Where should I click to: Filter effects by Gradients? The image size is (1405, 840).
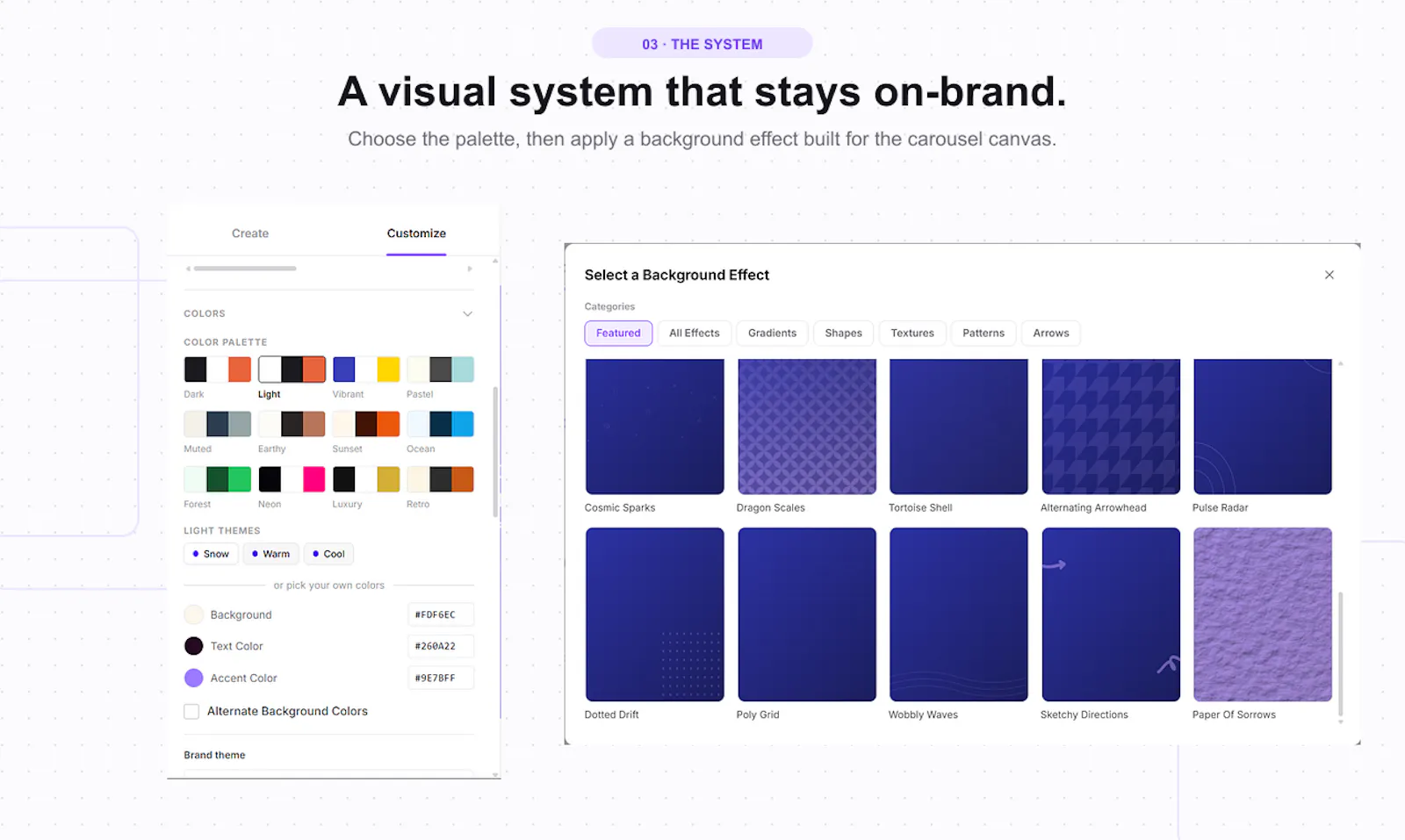[772, 333]
